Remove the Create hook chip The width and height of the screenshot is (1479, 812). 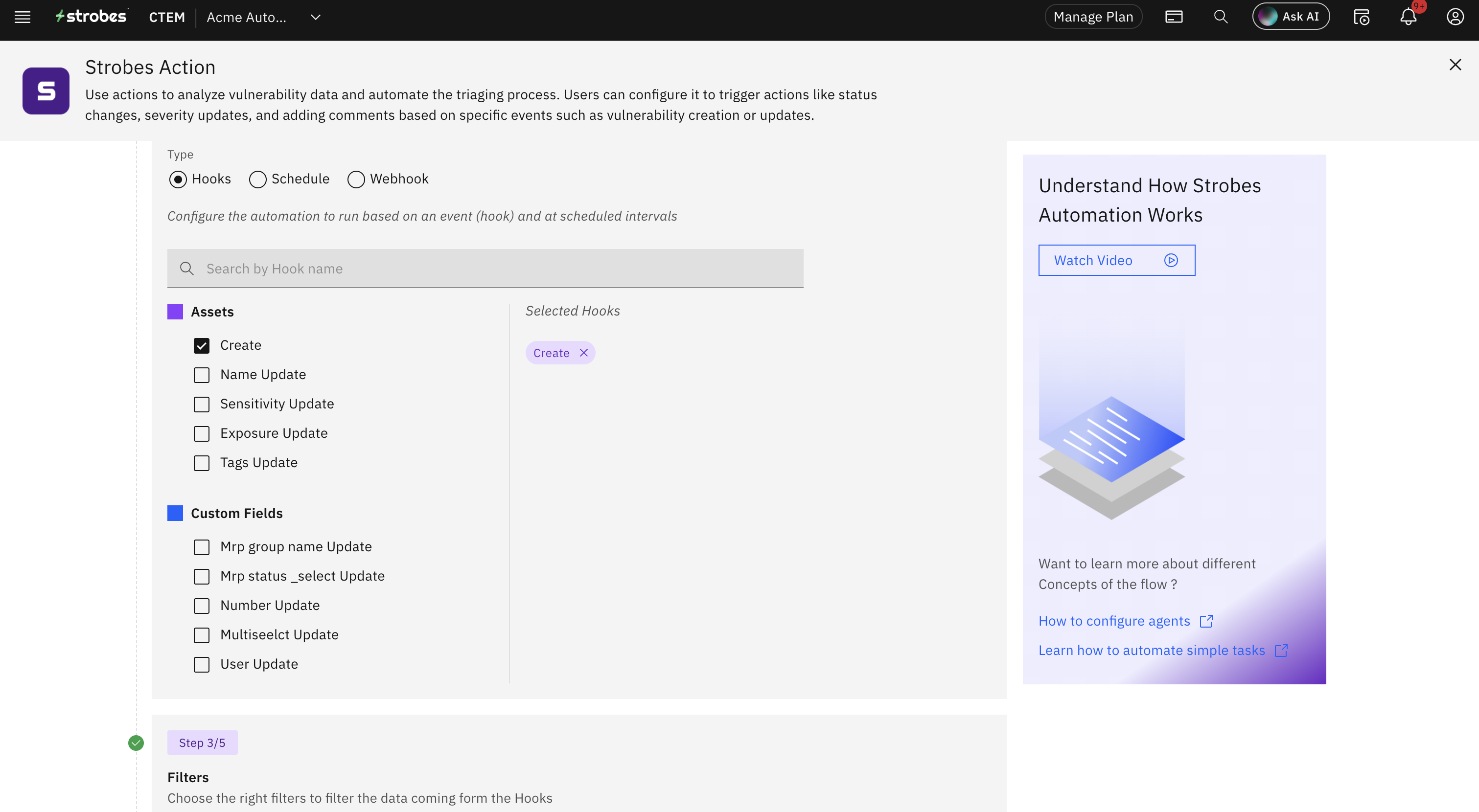pyautogui.click(x=584, y=353)
